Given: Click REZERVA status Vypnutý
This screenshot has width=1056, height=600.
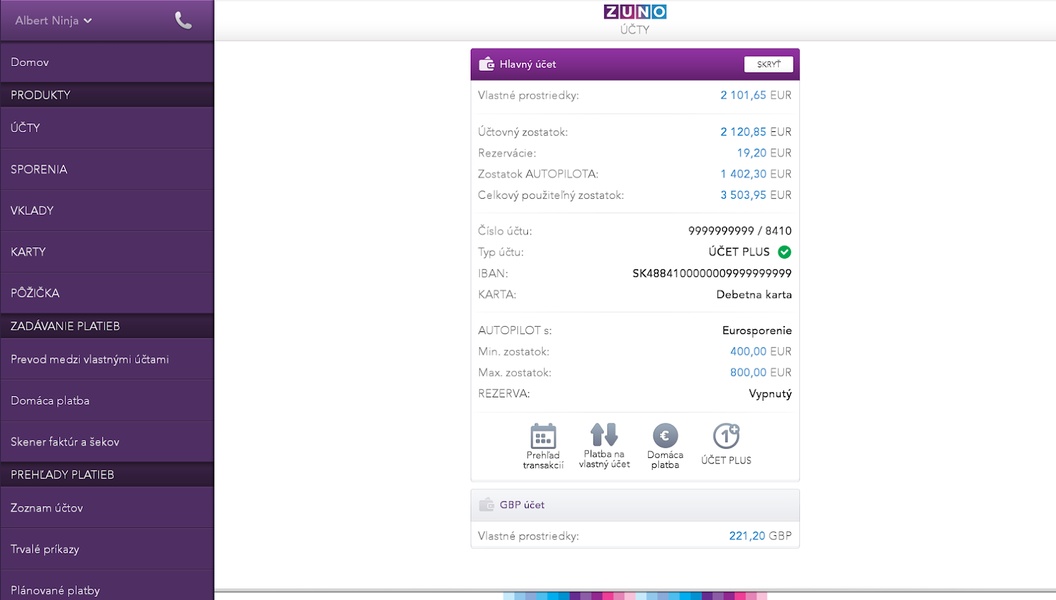Looking at the screenshot, I should [770, 394].
